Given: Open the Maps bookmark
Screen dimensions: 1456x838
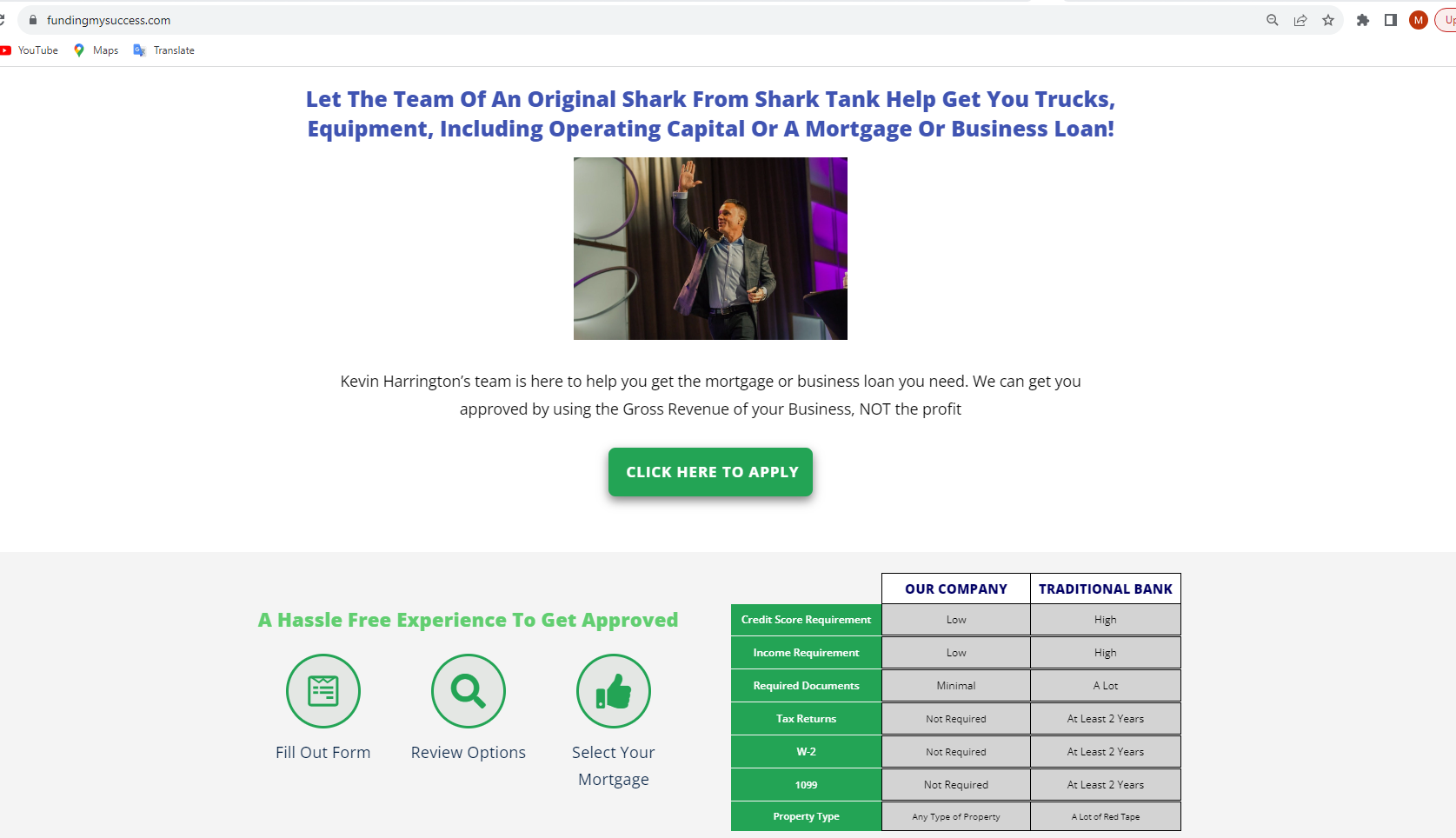Looking at the screenshot, I should (x=96, y=50).
